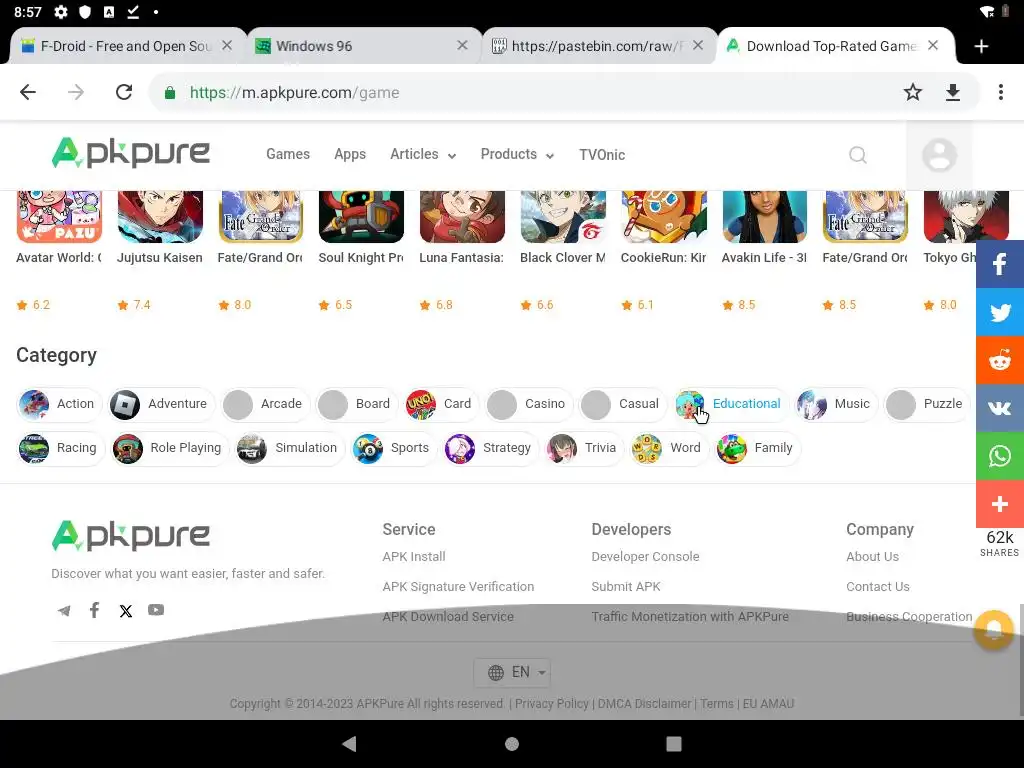Screen dimensions: 1024x768
Task: Select the Role Playing category
Action: click(x=170, y=448)
